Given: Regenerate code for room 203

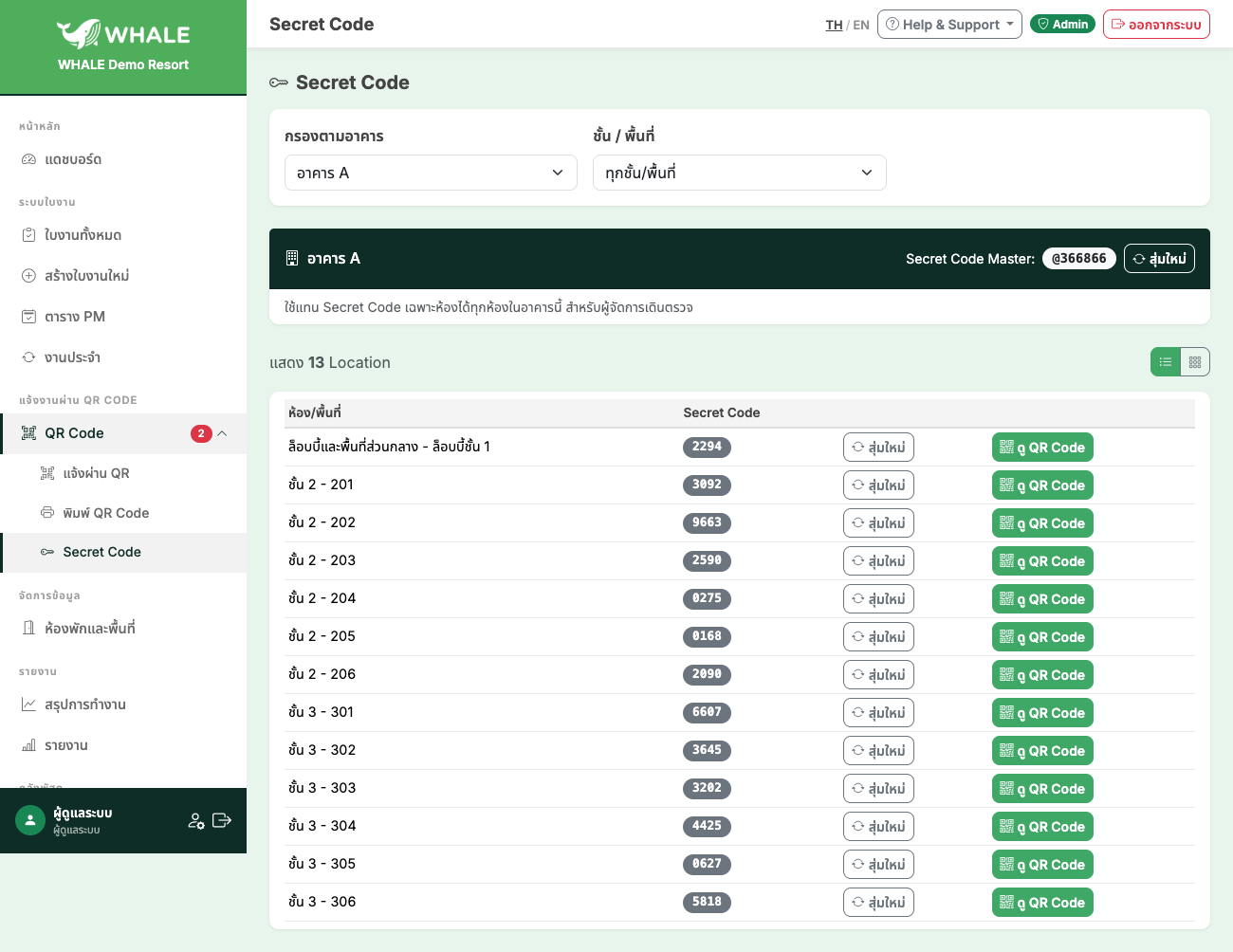Looking at the screenshot, I should pos(878,561).
